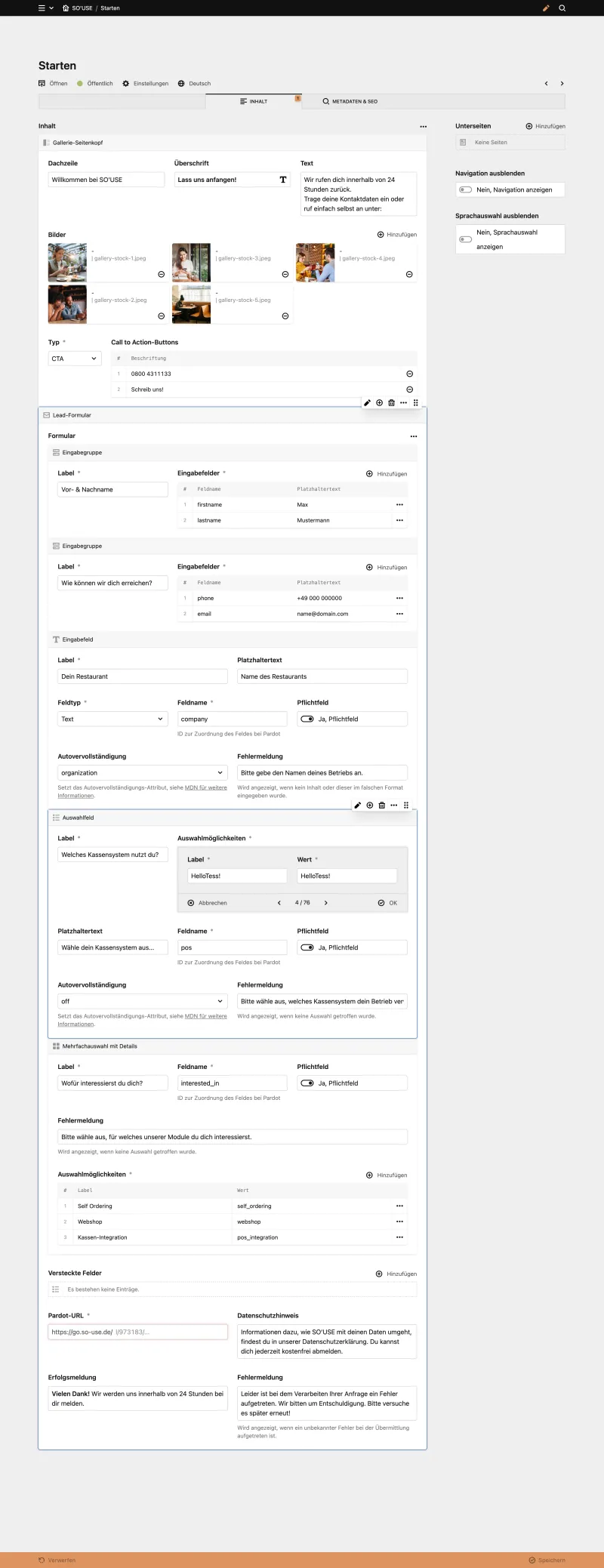604x1568 pixels.
Task: Click plus-circle icon above Lead-Formular block
Action: tap(379, 403)
